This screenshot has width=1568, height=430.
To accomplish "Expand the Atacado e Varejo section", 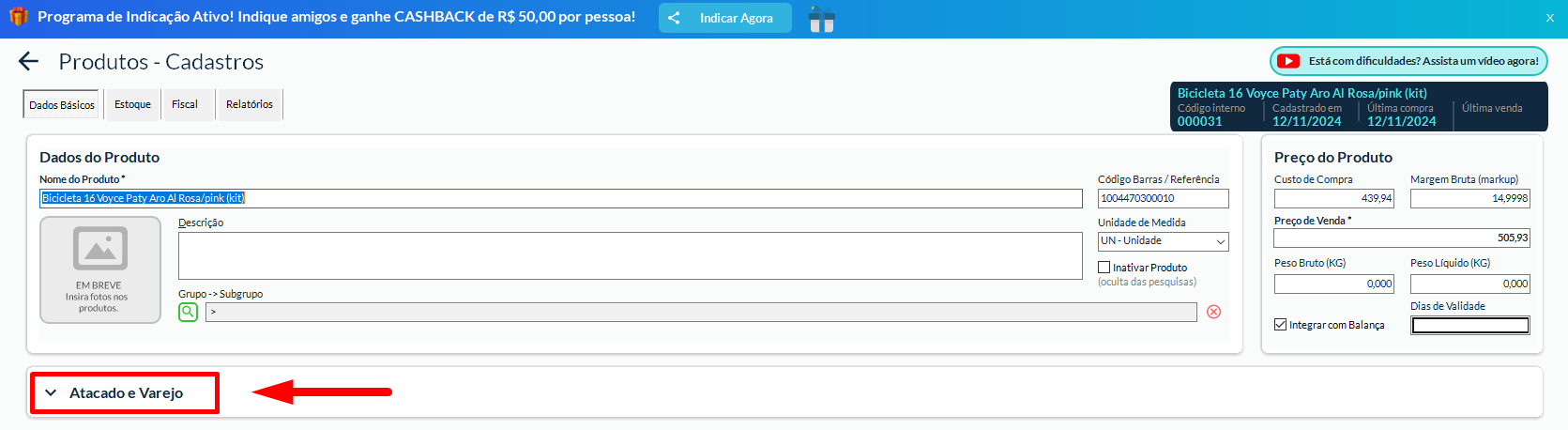I will tap(125, 392).
